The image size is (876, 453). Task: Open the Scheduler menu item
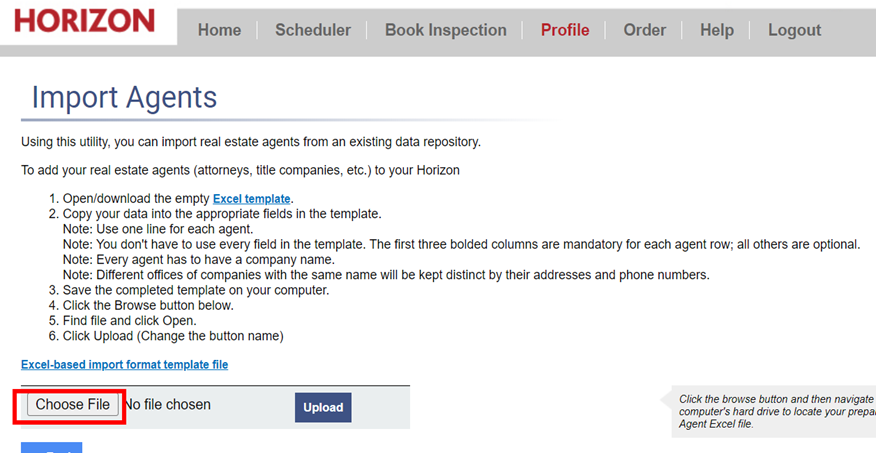click(x=313, y=30)
